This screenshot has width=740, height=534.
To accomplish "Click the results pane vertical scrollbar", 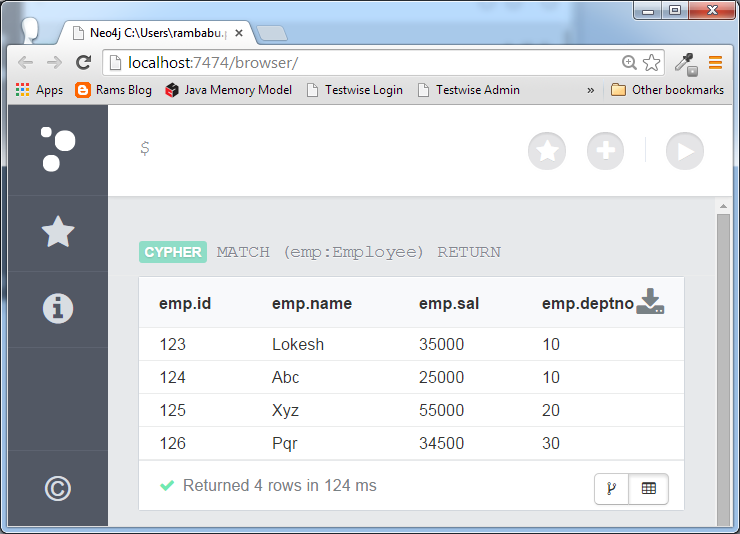I will click(x=723, y=369).
